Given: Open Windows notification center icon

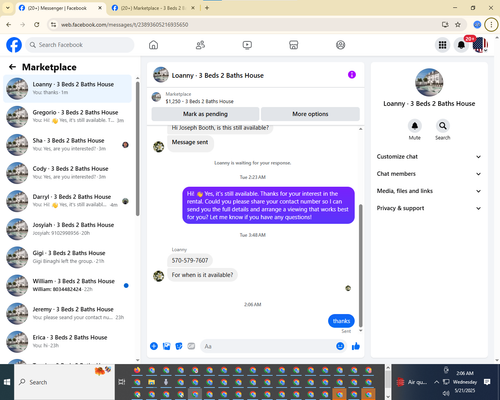Looking at the screenshot, I should tap(487, 382).
